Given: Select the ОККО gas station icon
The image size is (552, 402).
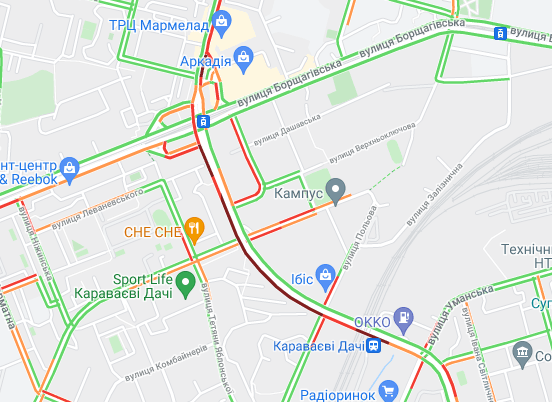Looking at the screenshot, I should click(x=403, y=321).
